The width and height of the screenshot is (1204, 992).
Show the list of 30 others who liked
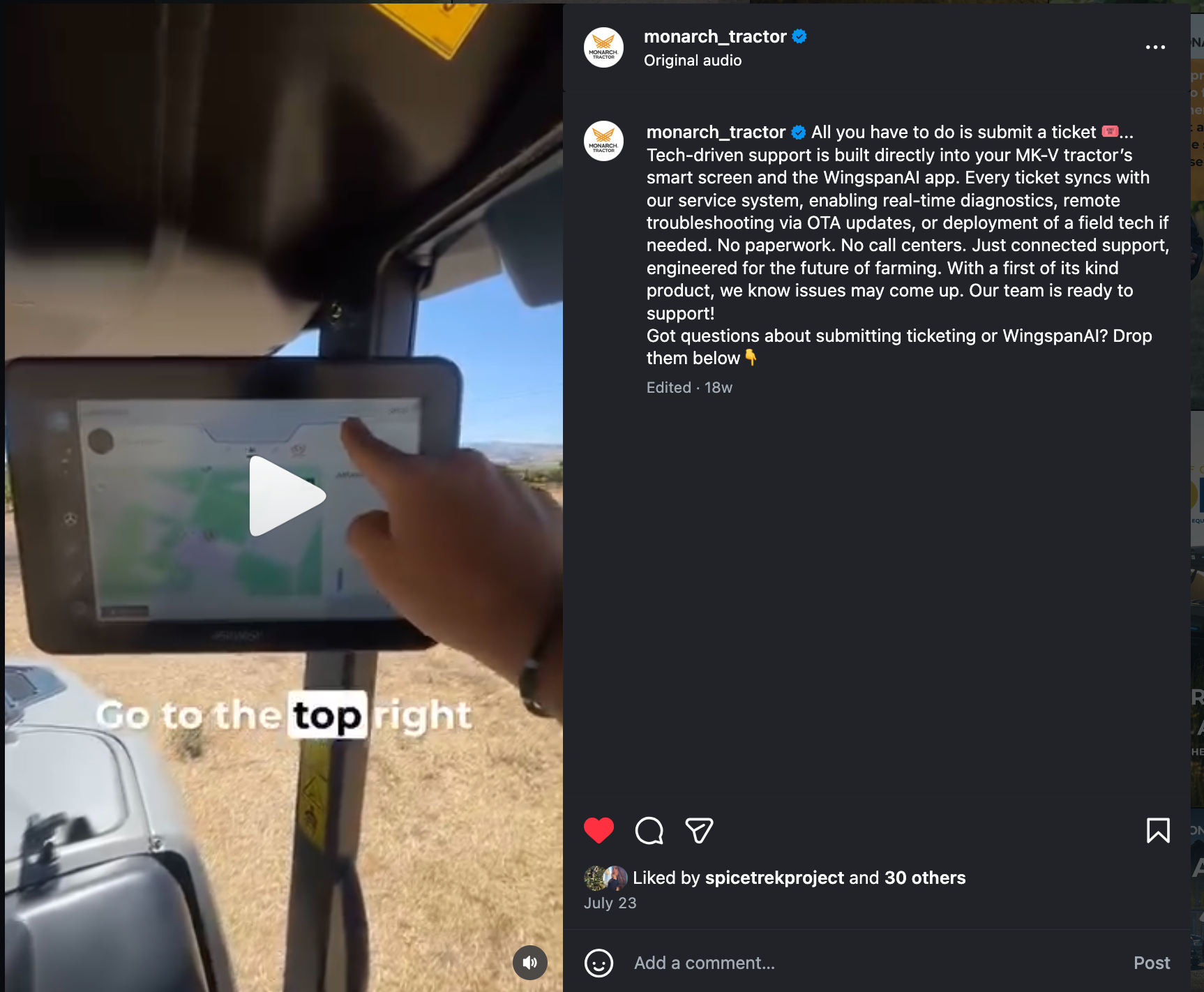[925, 878]
